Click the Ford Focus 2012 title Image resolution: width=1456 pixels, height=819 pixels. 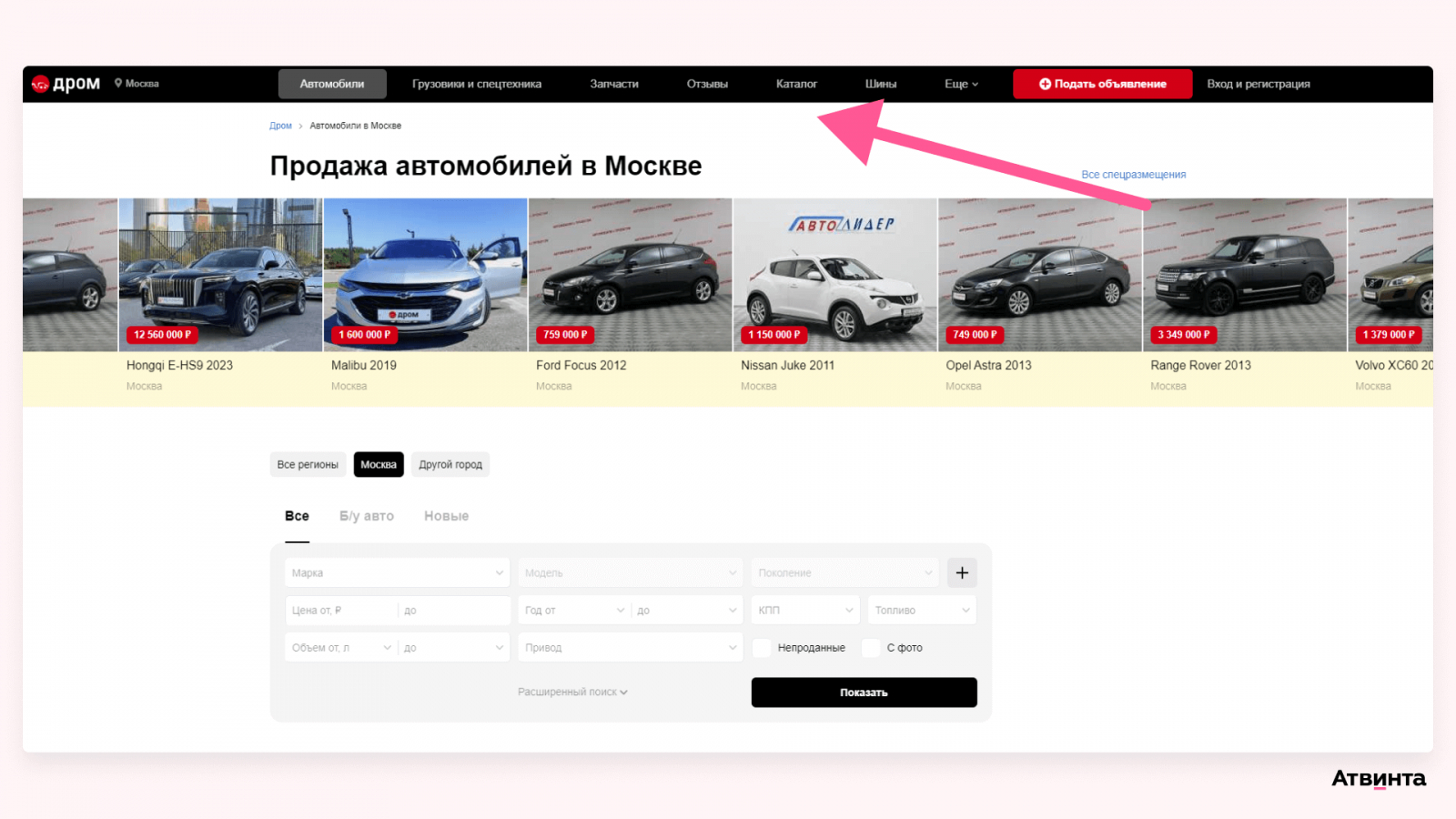(x=581, y=366)
